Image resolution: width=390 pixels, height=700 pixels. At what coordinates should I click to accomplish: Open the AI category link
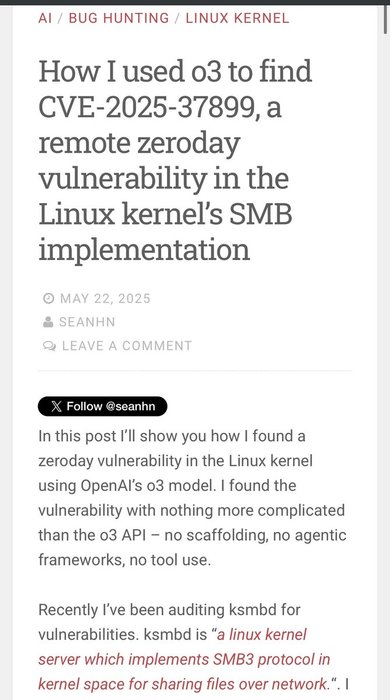[x=45, y=18]
